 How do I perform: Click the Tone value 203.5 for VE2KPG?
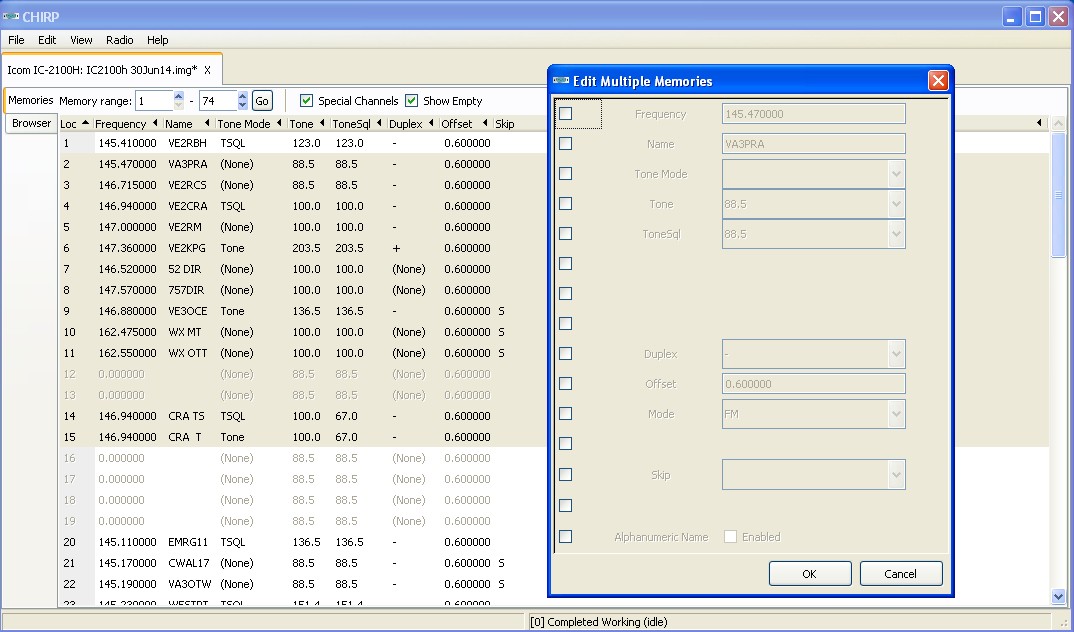[x=306, y=248]
